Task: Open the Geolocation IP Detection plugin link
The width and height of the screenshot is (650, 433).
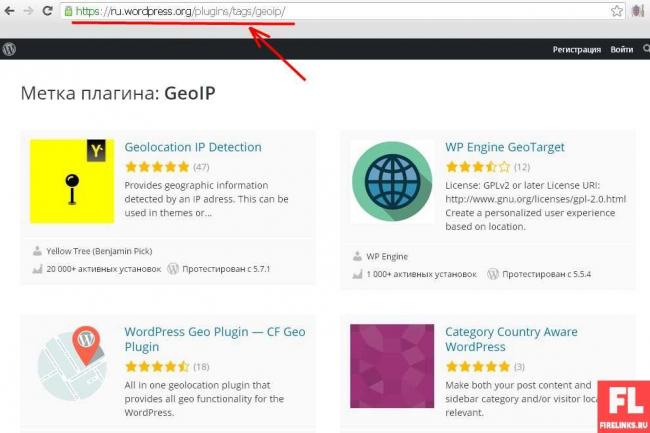Action: (x=193, y=147)
